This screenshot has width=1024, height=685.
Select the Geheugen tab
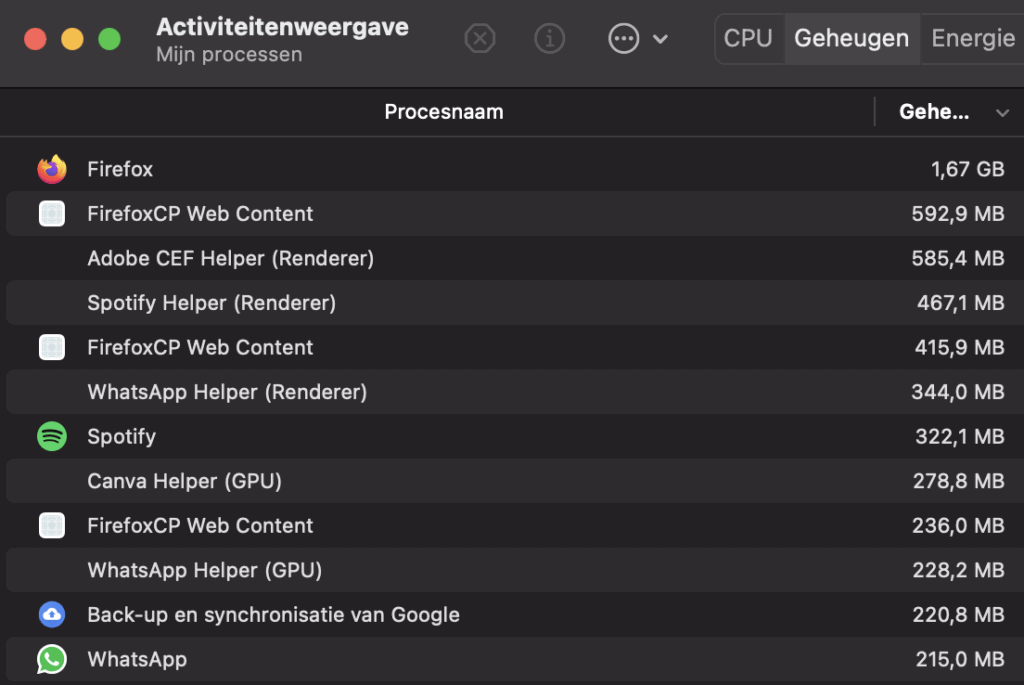point(852,39)
